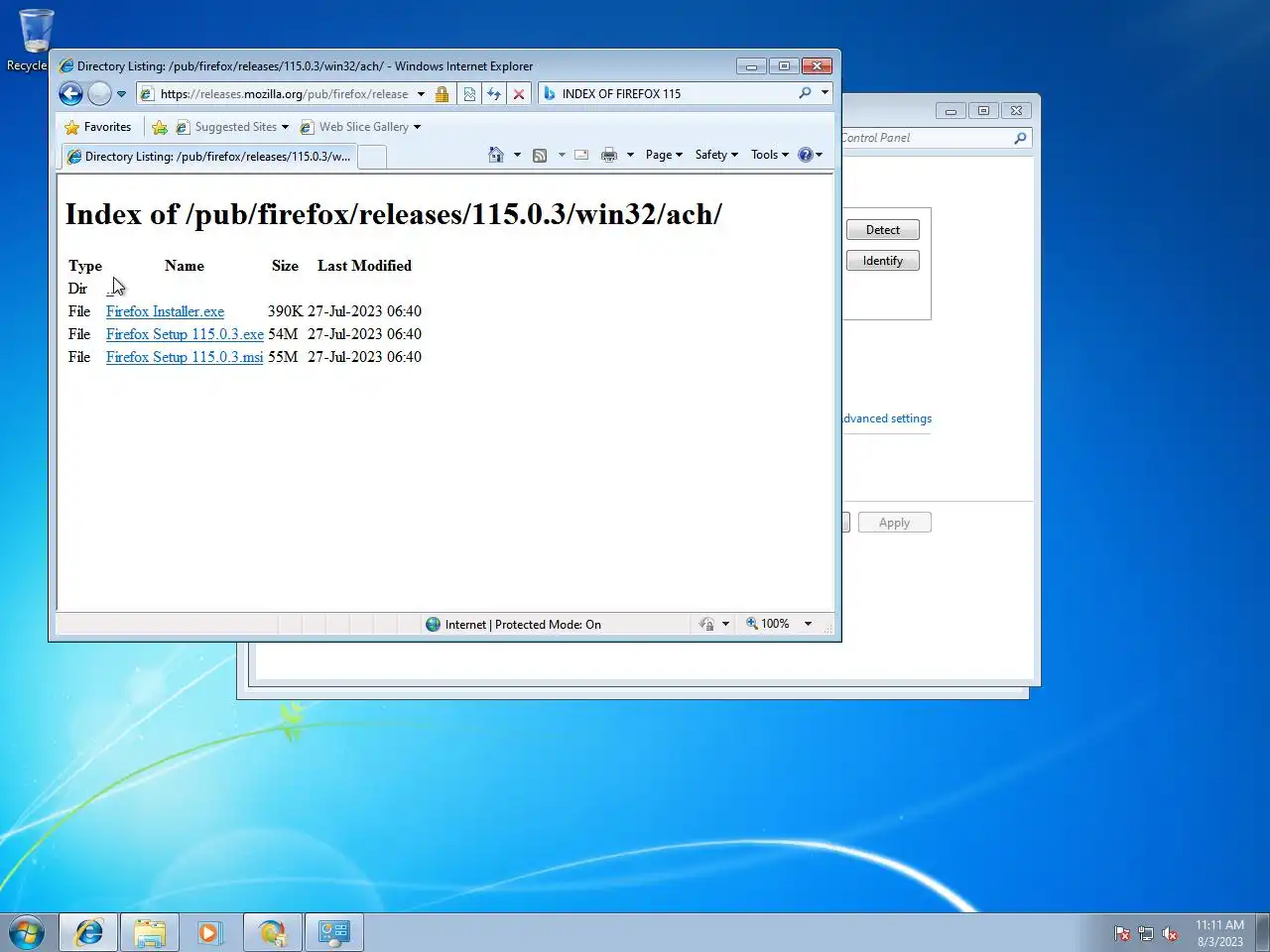1270x952 pixels.
Task: Click Detect button in Control Panel window
Action: [883, 230]
